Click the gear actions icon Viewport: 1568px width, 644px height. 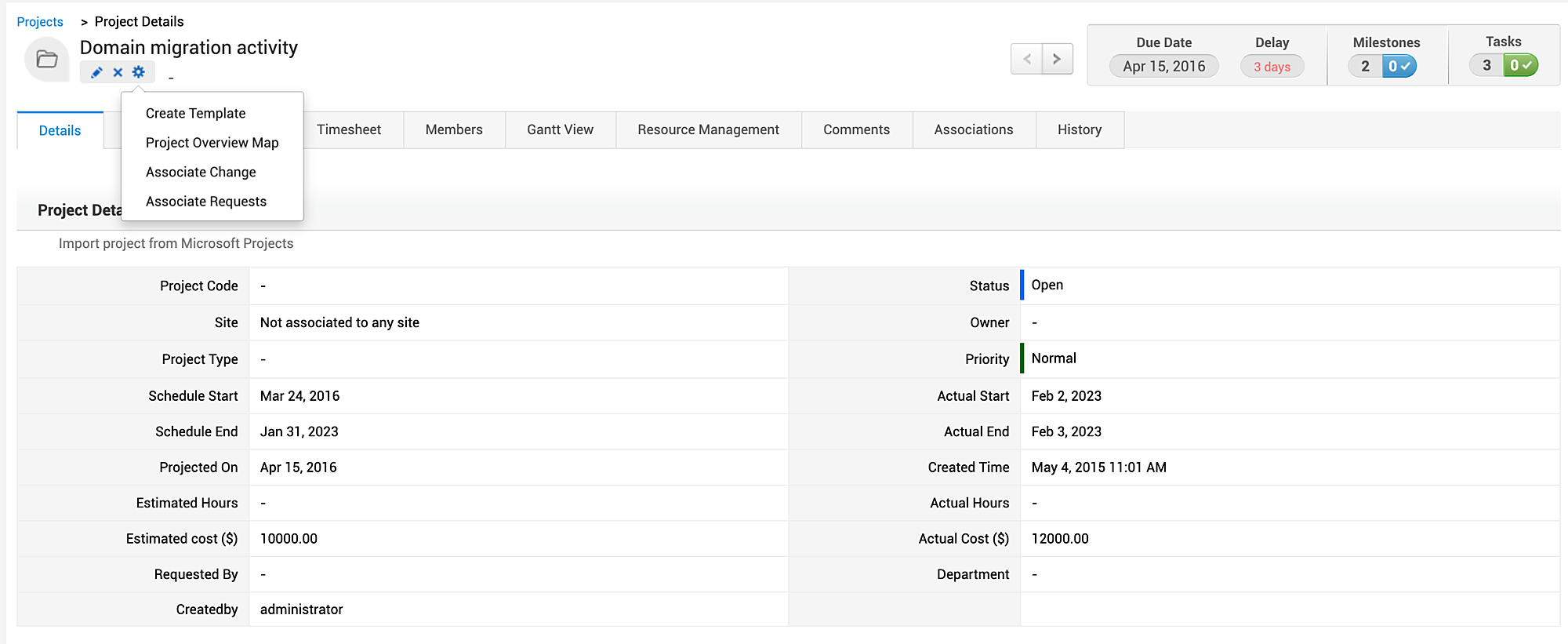(139, 72)
